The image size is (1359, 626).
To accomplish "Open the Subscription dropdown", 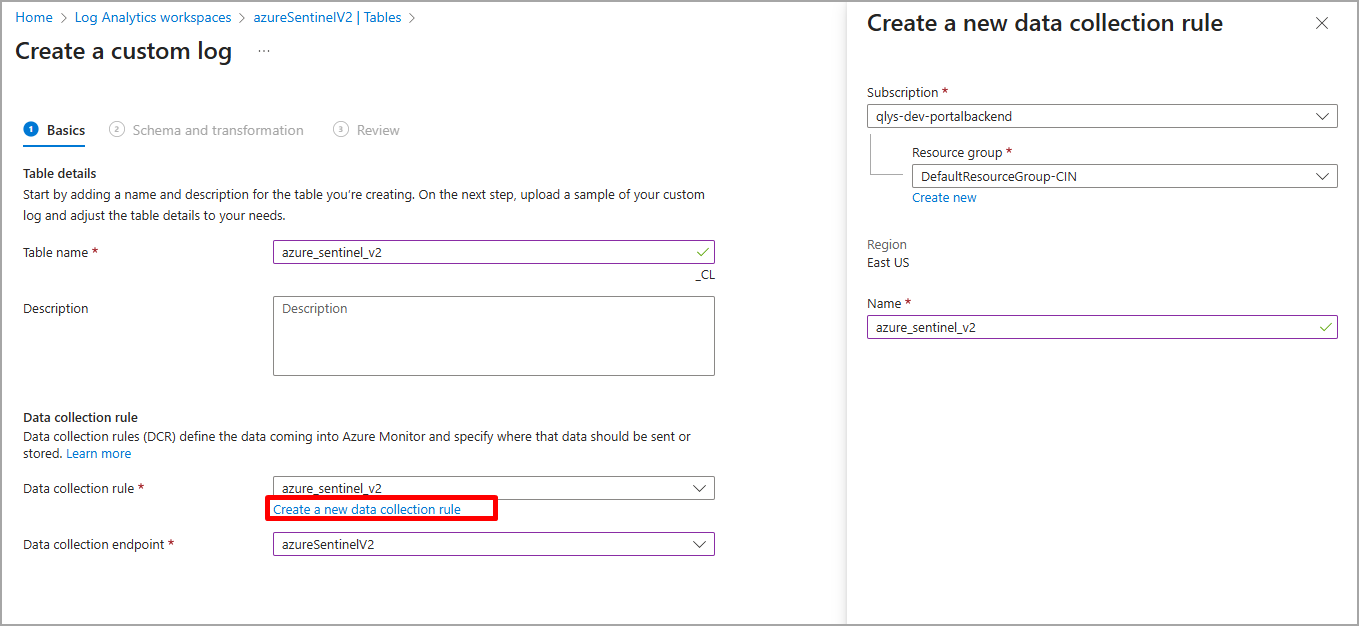I will [1101, 116].
